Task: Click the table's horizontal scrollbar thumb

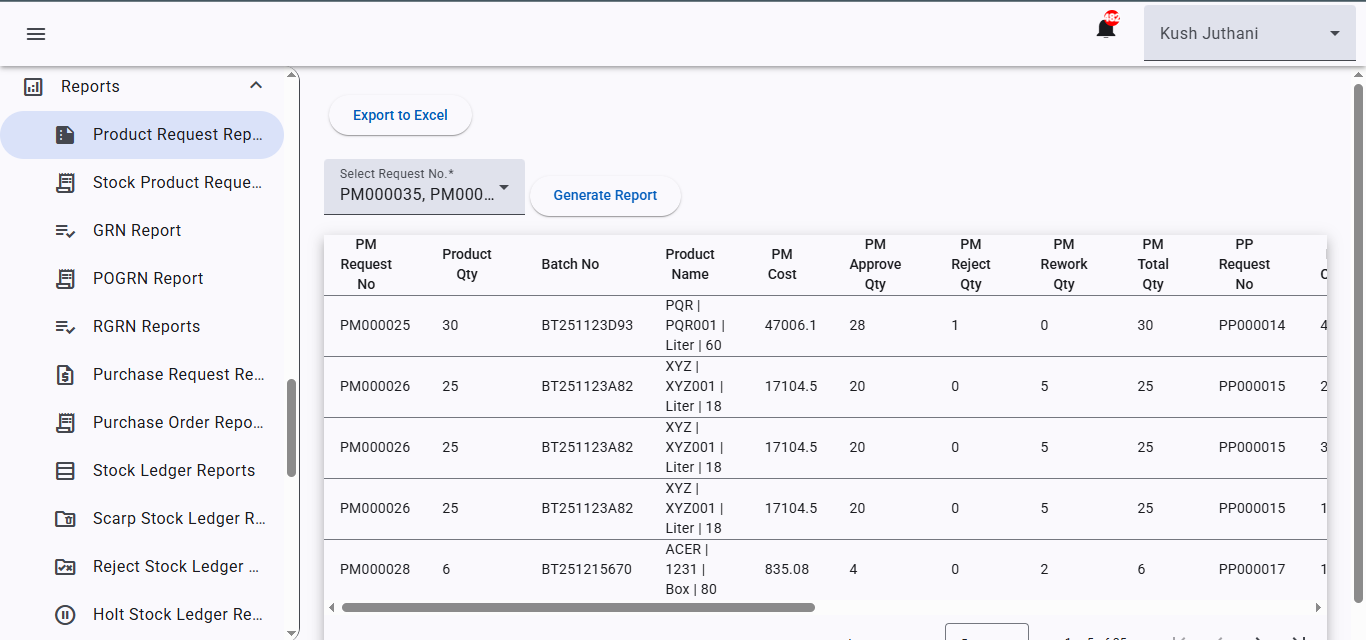Action: pos(578,607)
